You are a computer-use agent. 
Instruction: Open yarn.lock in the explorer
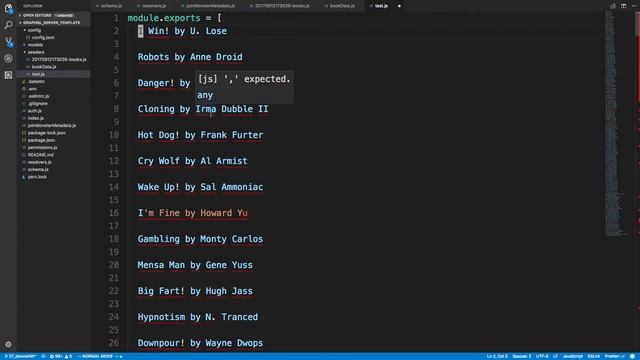[37, 177]
